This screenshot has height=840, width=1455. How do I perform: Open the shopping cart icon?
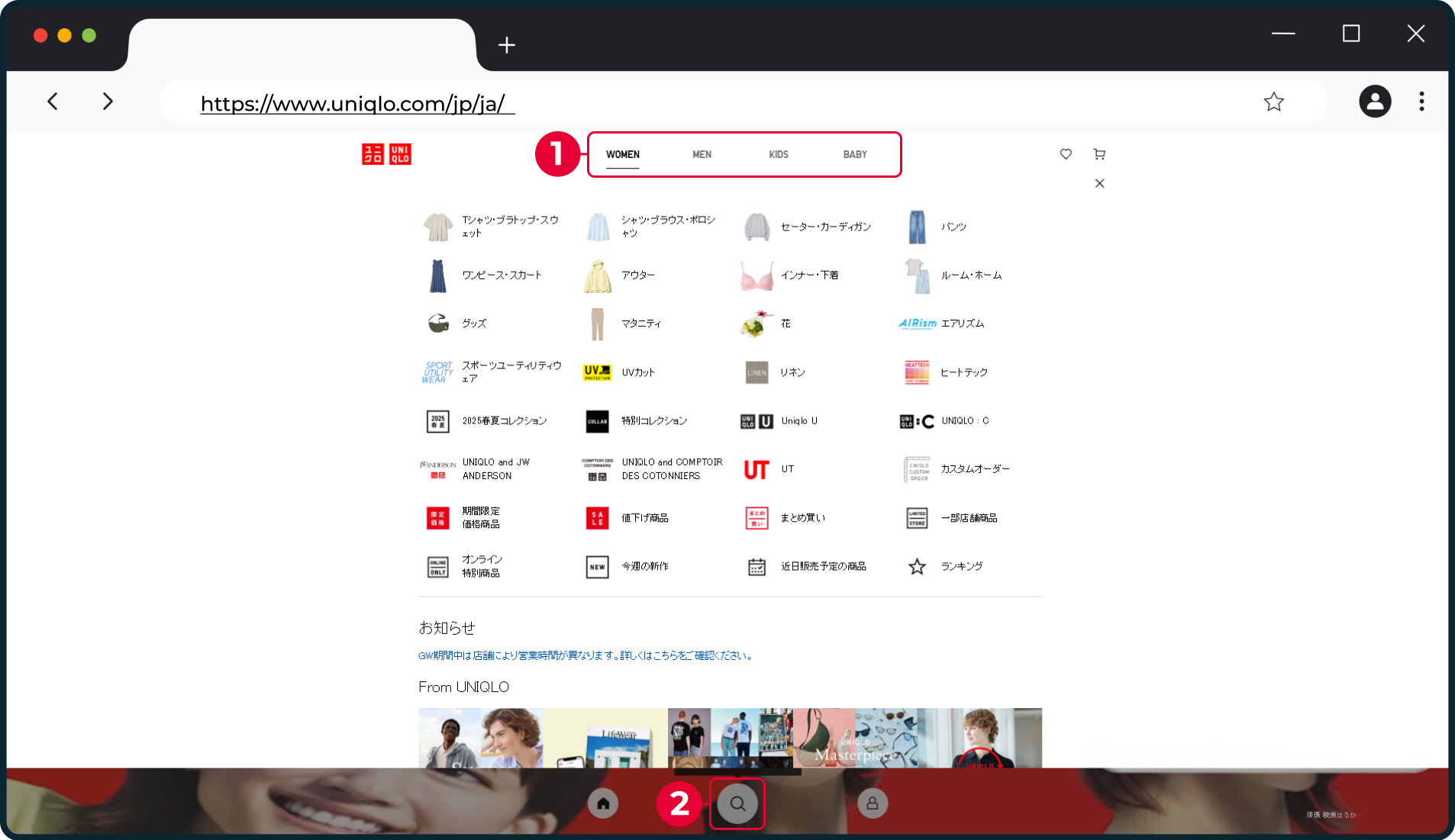click(1099, 154)
